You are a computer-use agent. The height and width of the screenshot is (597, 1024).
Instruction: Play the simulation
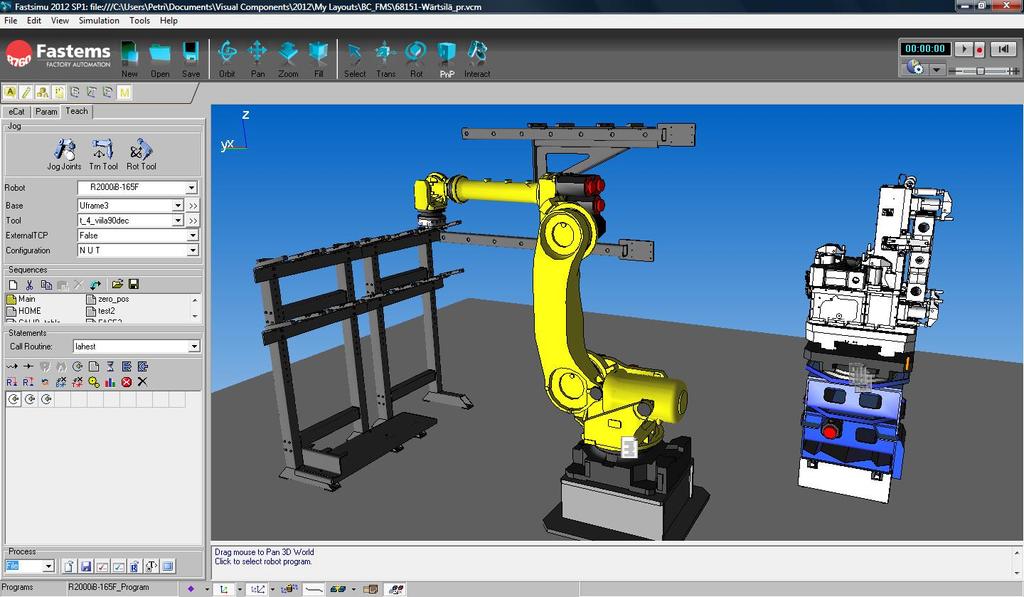(962, 49)
